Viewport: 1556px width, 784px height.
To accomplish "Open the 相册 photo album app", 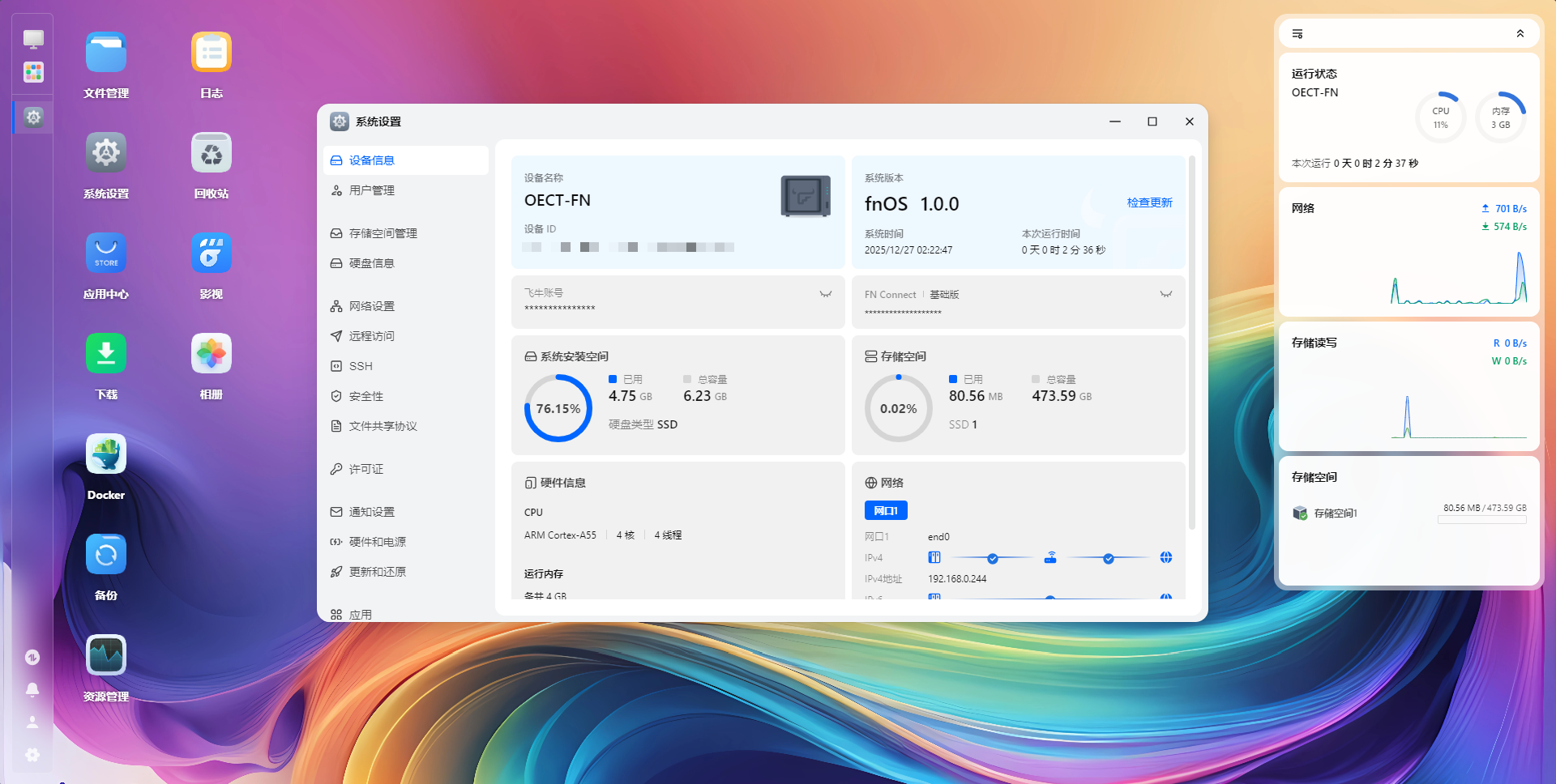I will tap(212, 354).
